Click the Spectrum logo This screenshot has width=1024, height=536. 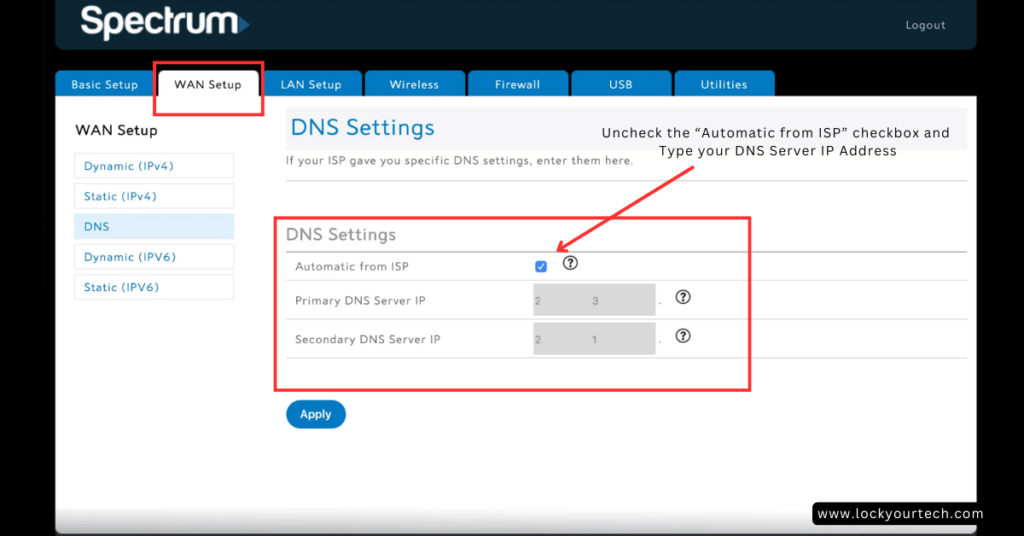point(165,22)
